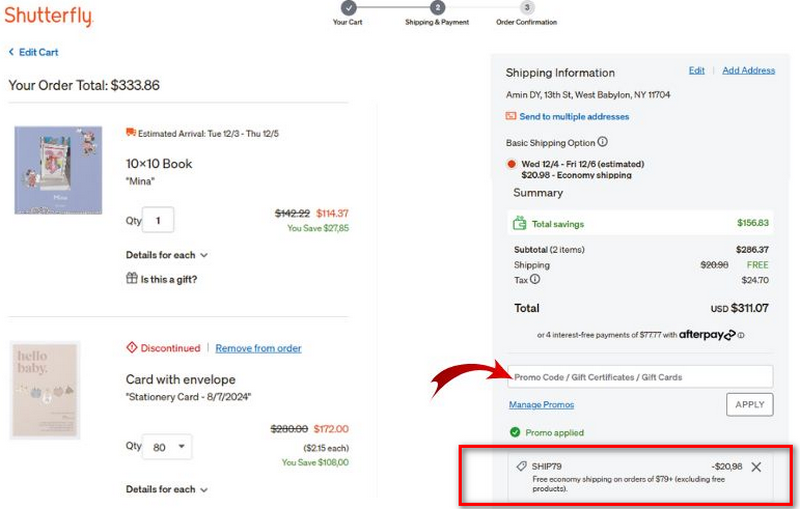Viewport: 800px width, 509px height.
Task: Click the Promo Code input field
Action: [640, 377]
